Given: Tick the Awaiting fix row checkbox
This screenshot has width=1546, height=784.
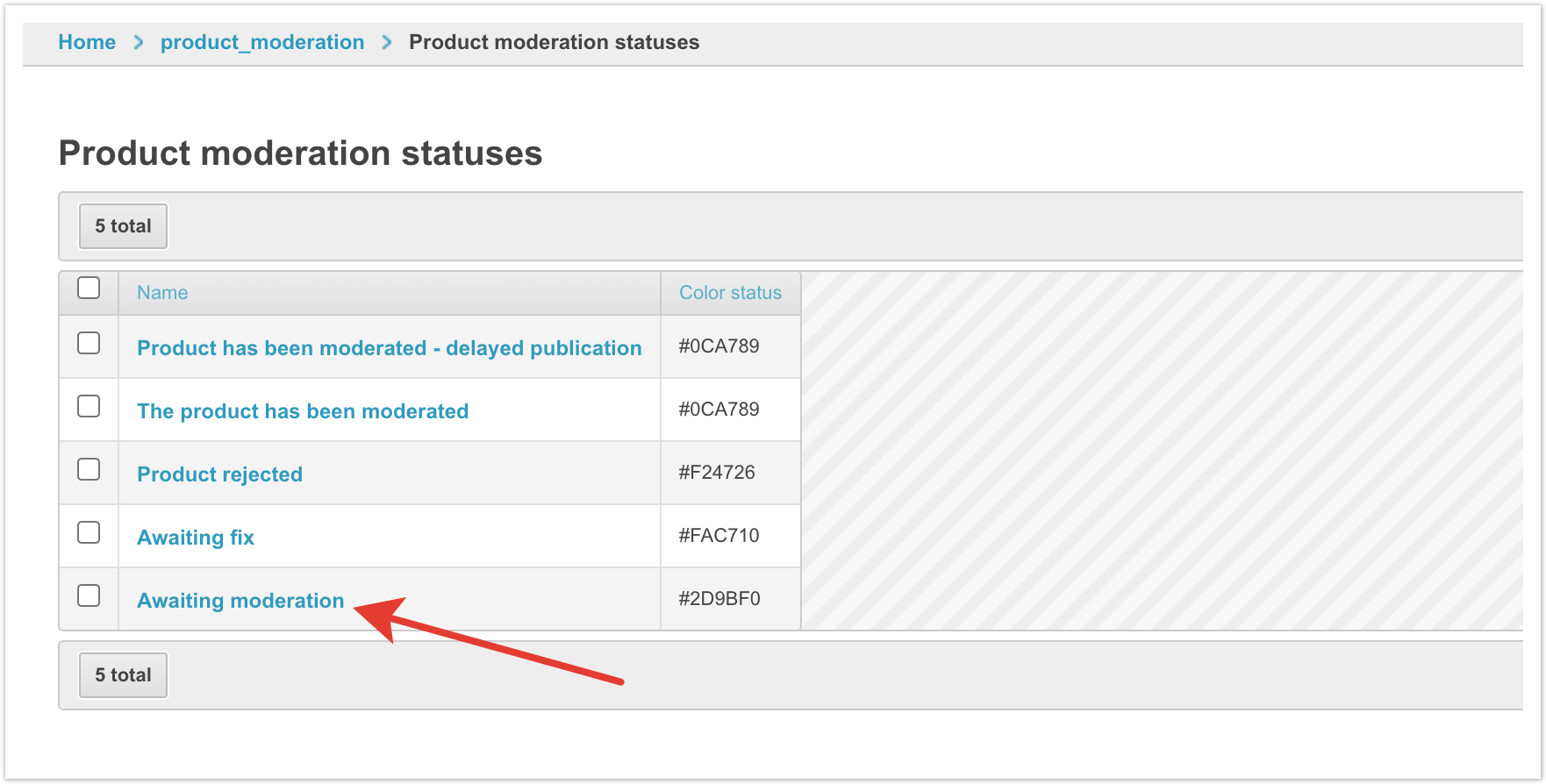Looking at the screenshot, I should pyautogui.click(x=89, y=533).
